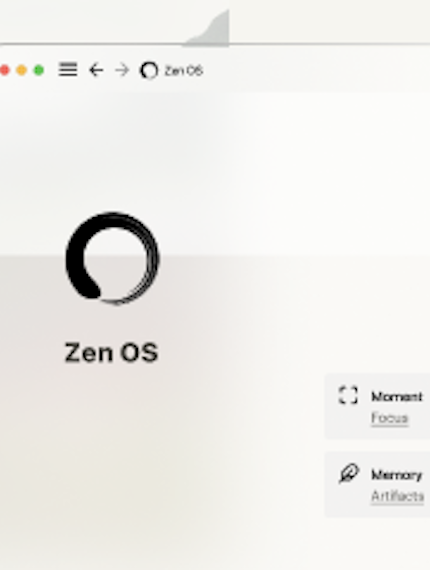
Task: Select the Zen OS breadcrumb title
Action: (x=184, y=71)
